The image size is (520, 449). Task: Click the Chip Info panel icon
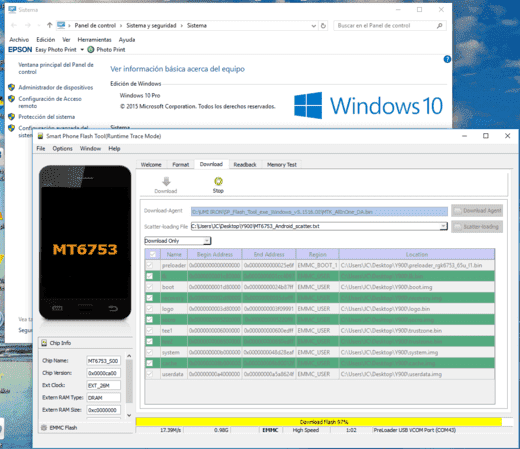44,343
